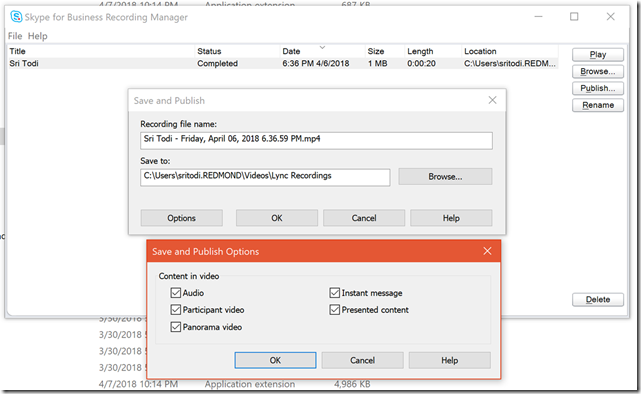Confirm OK in Save and Publish dialog

pyautogui.click(x=277, y=218)
